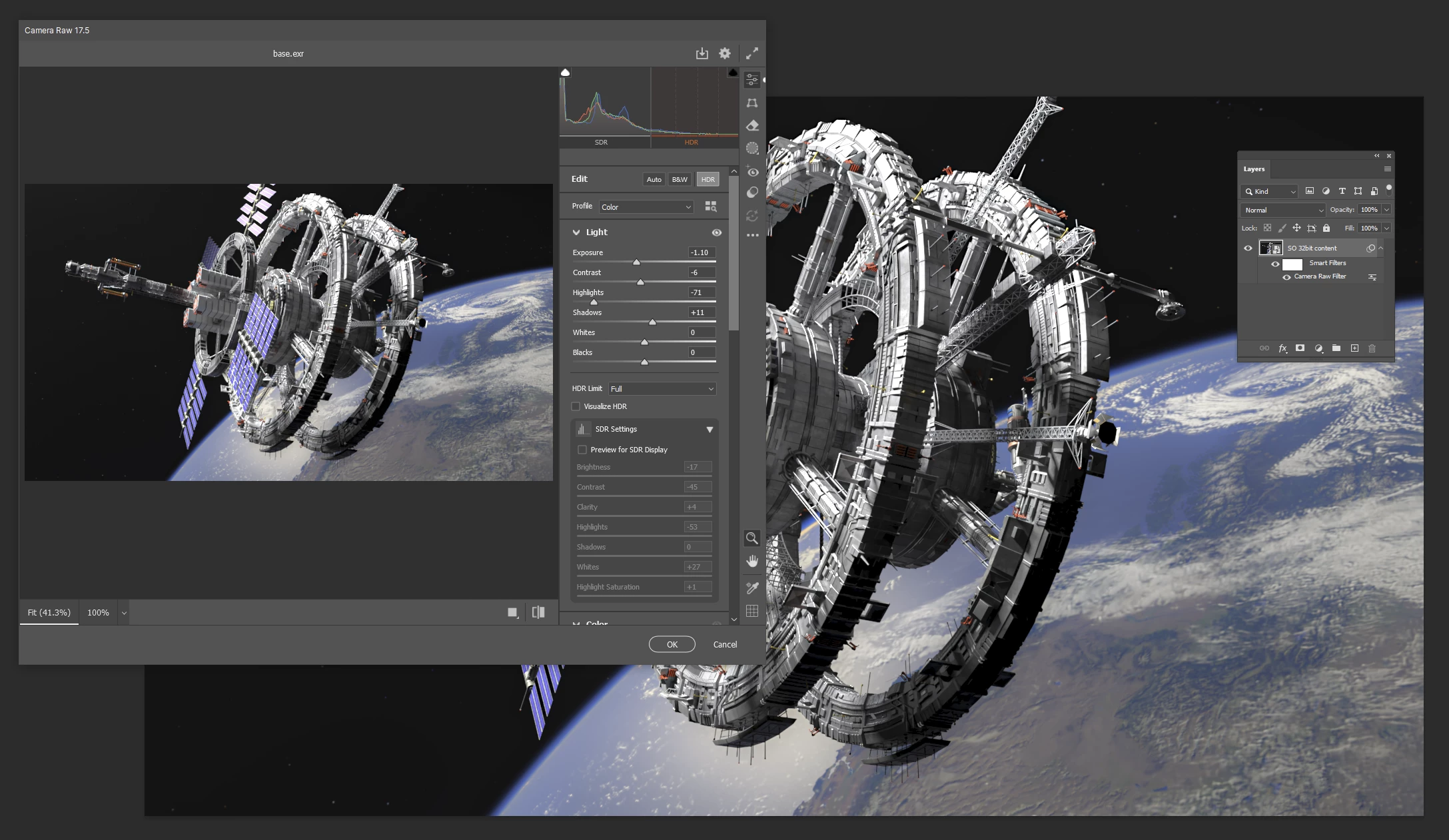Collapse the Light panel section
Viewport: 1449px width, 840px height.
(x=576, y=232)
